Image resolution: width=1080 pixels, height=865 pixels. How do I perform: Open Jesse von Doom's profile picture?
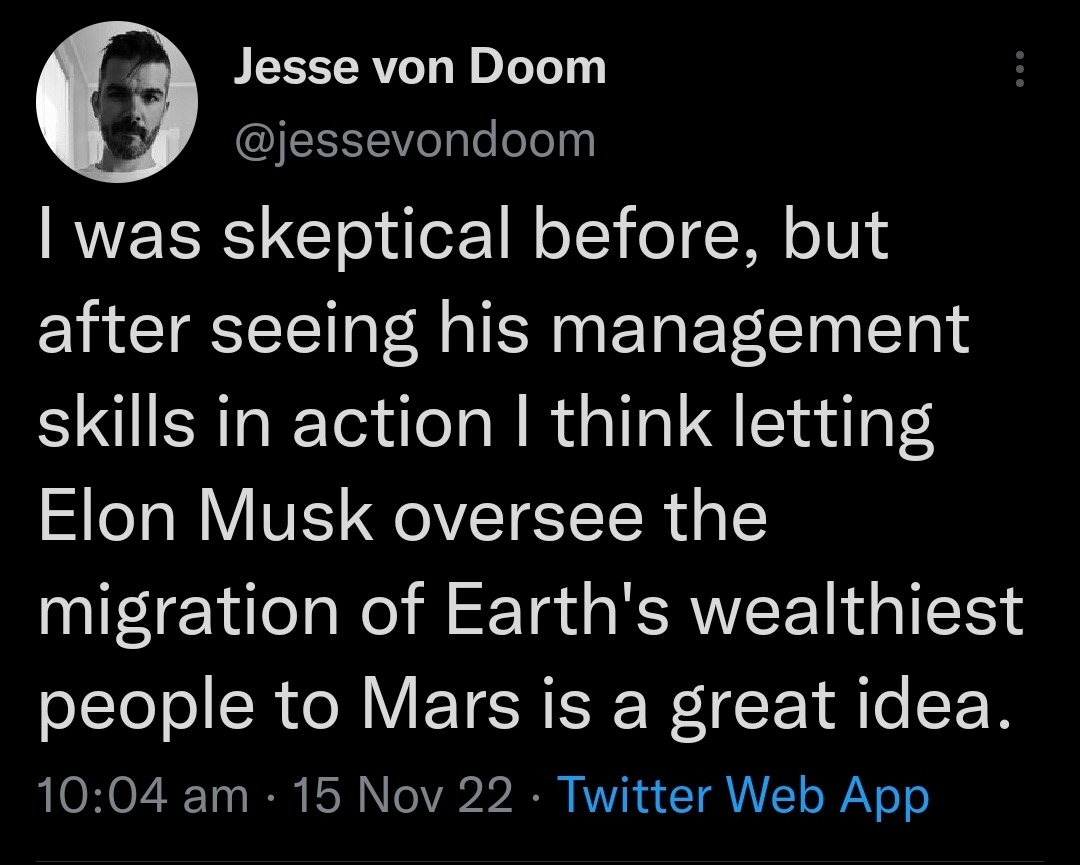tap(116, 102)
